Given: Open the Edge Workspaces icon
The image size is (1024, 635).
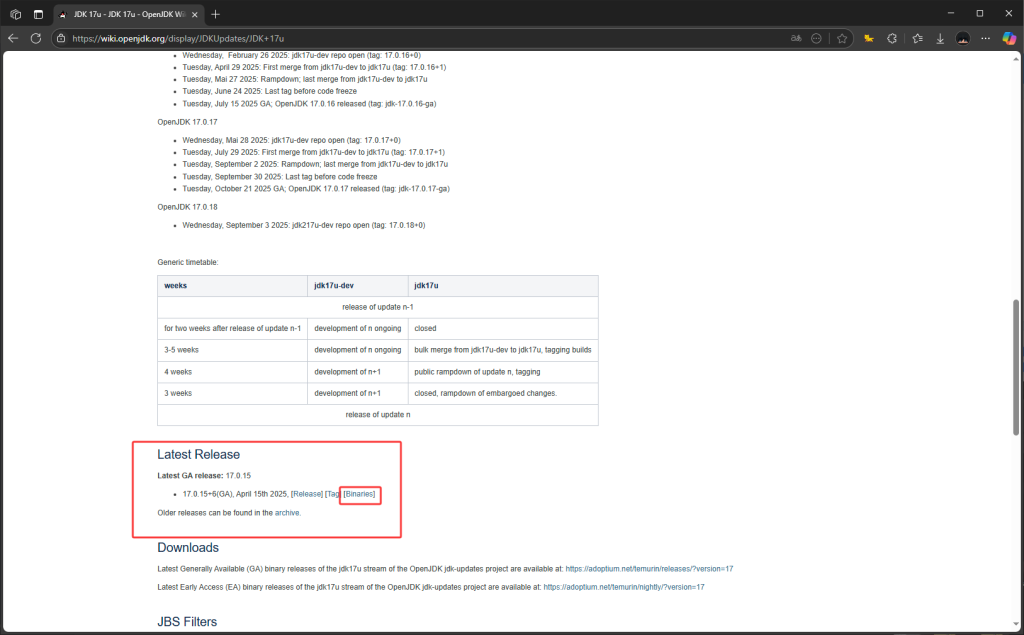Looking at the screenshot, I should tap(16, 14).
